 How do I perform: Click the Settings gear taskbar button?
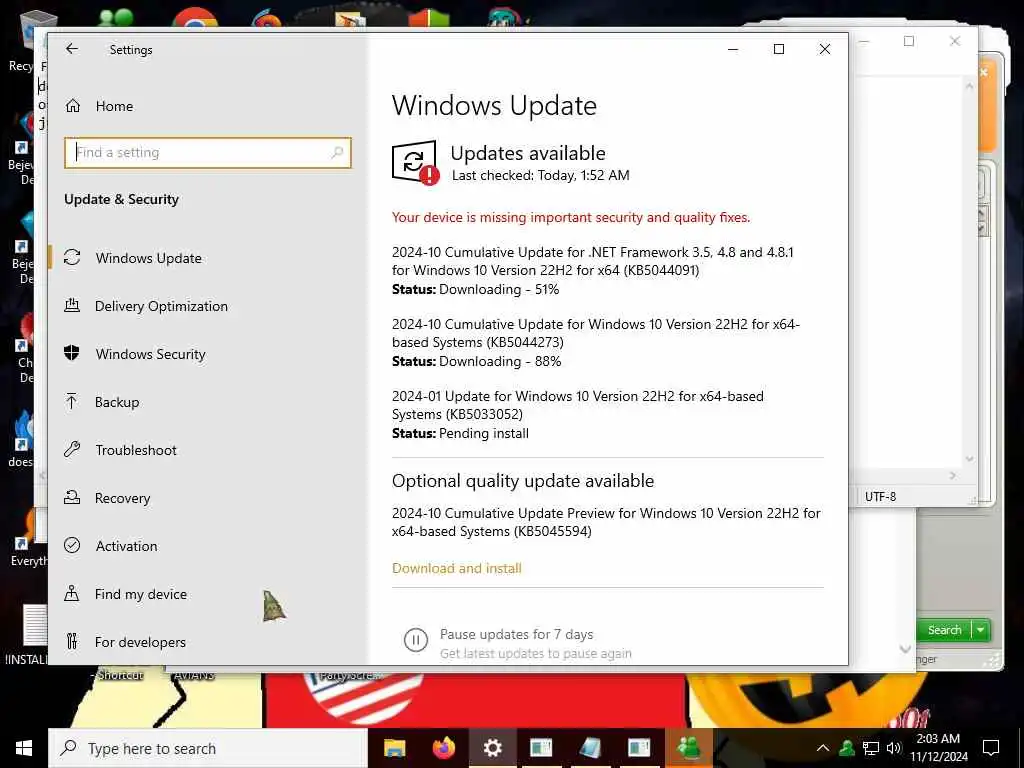[x=492, y=748]
